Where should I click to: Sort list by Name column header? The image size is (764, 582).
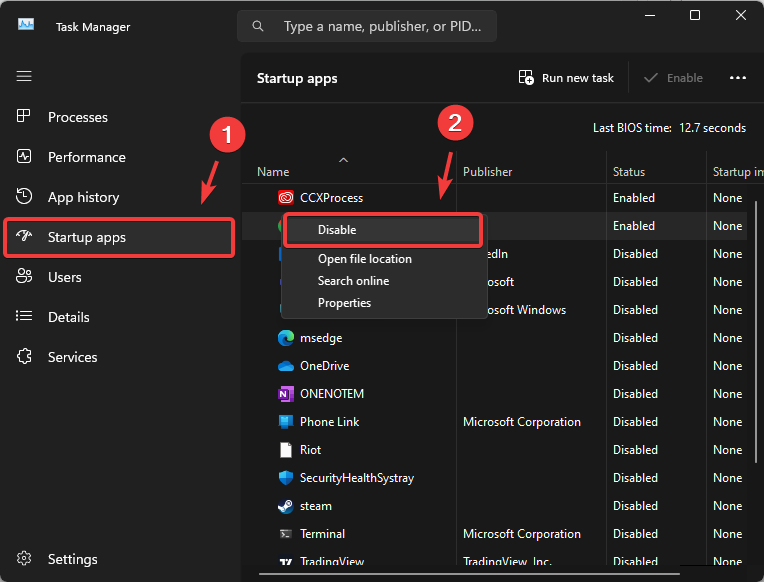coord(273,172)
